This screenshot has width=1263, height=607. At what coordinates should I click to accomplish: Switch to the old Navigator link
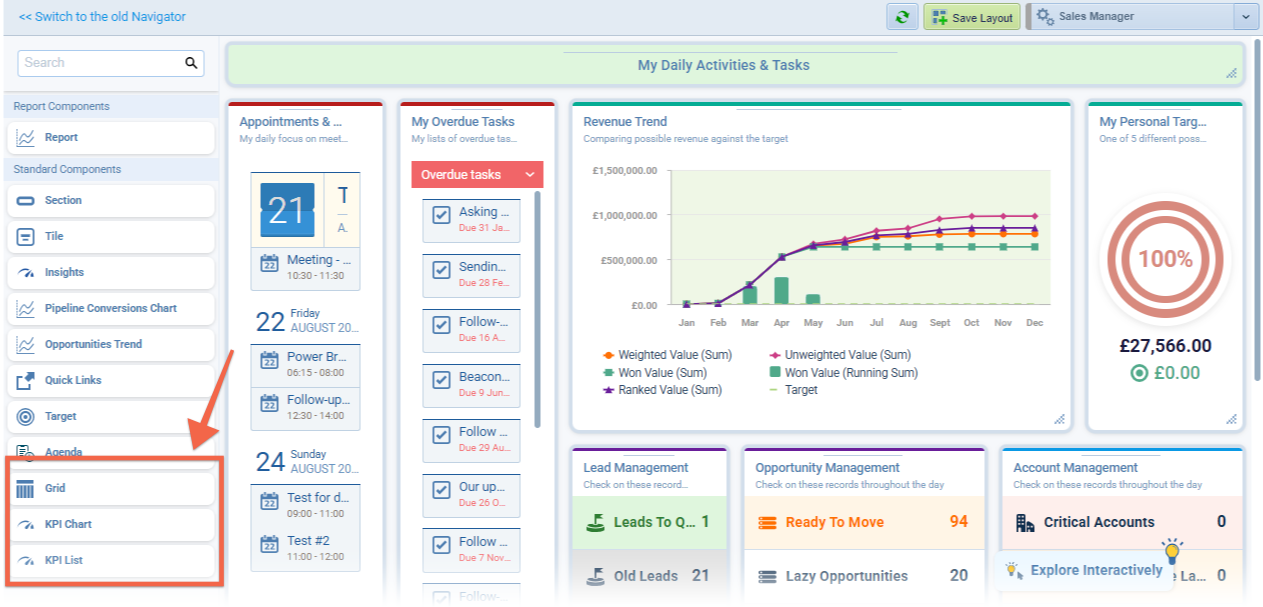click(102, 17)
